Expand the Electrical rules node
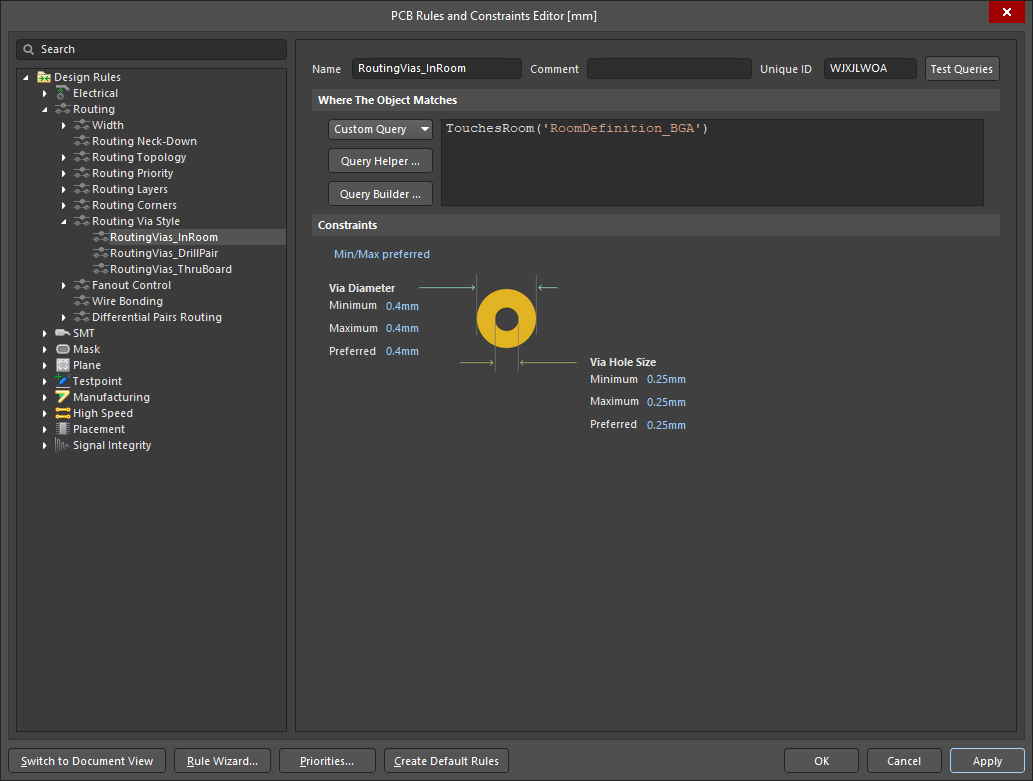The height and width of the screenshot is (781, 1033). click(45, 94)
